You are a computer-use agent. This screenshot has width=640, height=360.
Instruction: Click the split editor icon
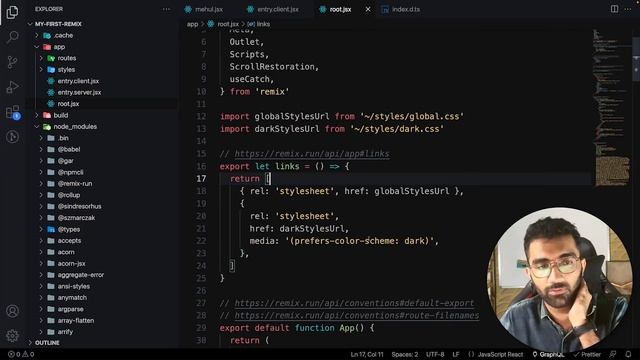coord(614,9)
